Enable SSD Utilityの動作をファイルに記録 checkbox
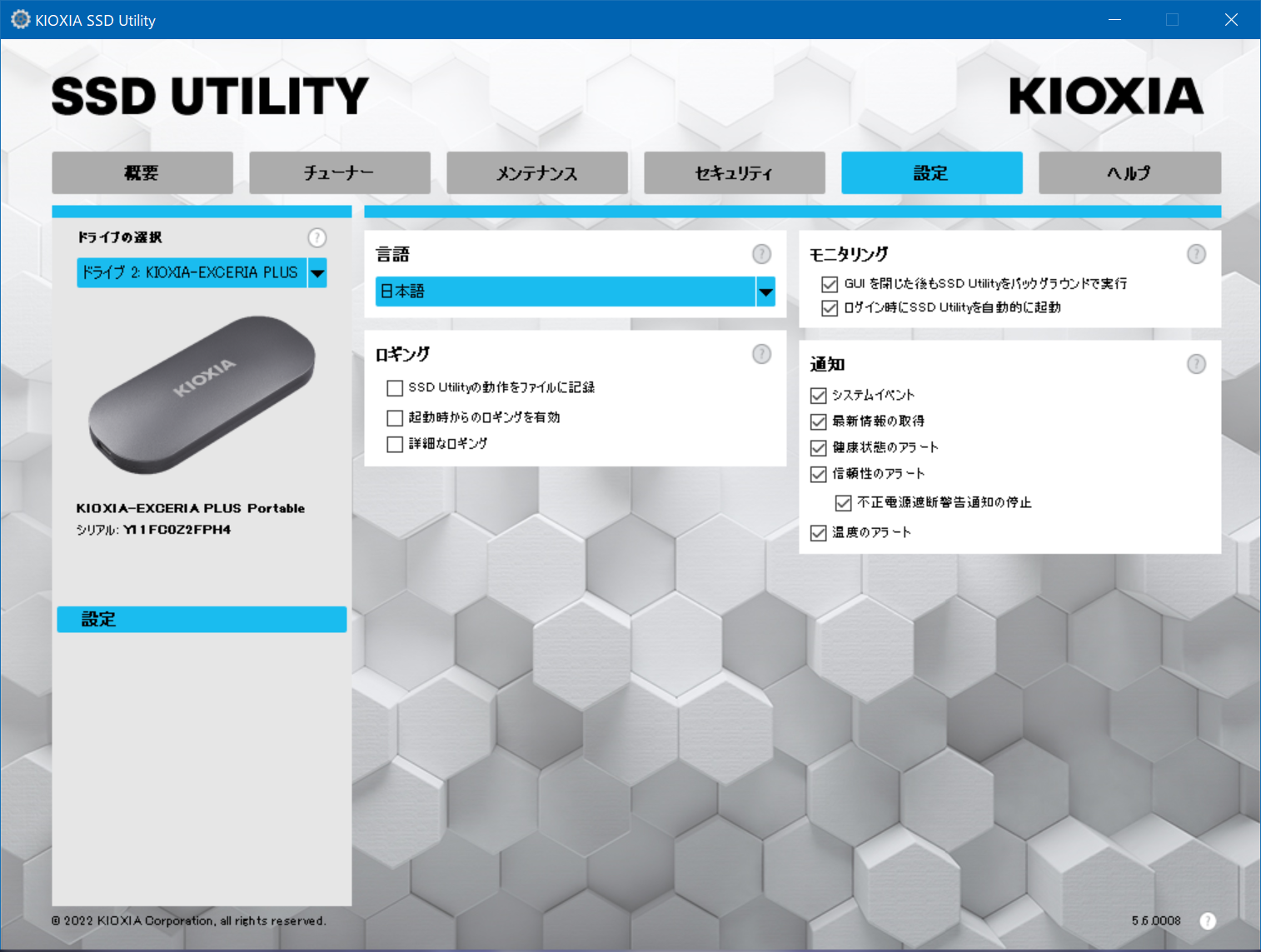1261x952 pixels. pos(395,388)
